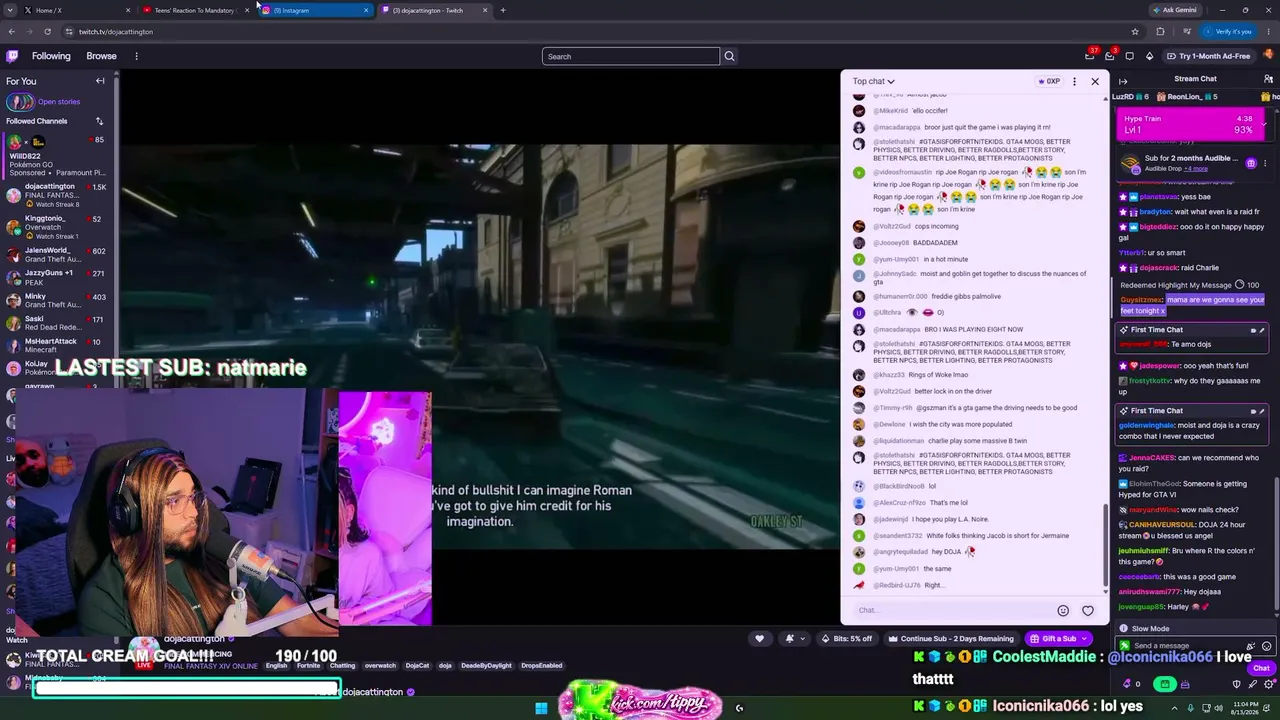This screenshot has width=1280, height=720.
Task: Open the Prime loot crown icon with 37 badge
Action: pyautogui.click(x=1090, y=56)
